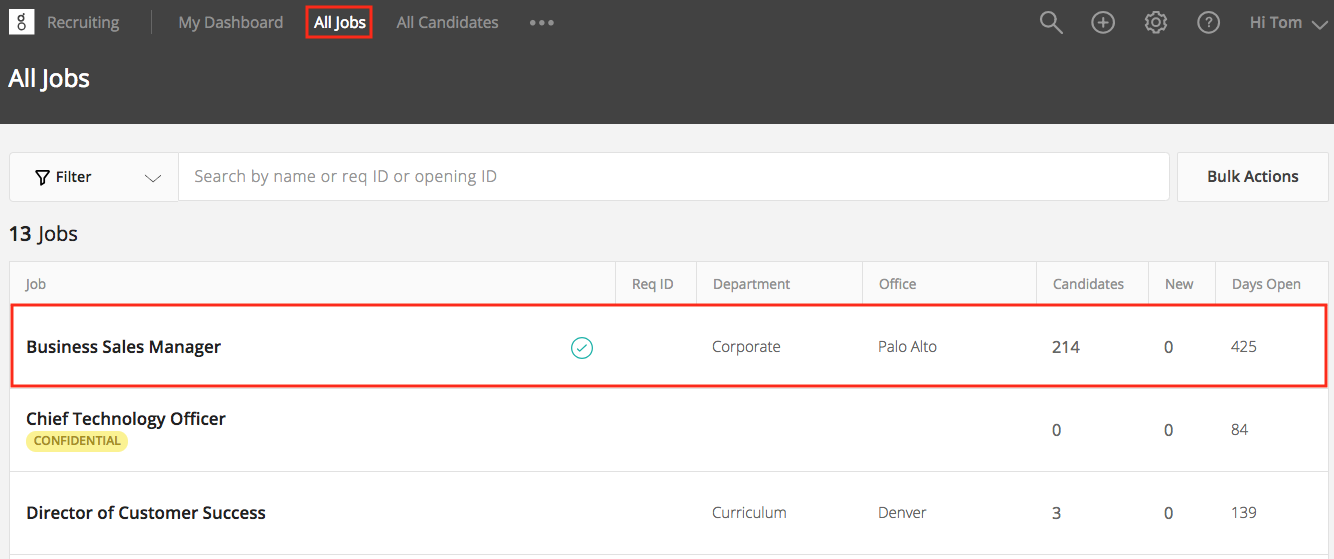1334x559 pixels.
Task: Click the plus add icon
Action: tap(1103, 22)
